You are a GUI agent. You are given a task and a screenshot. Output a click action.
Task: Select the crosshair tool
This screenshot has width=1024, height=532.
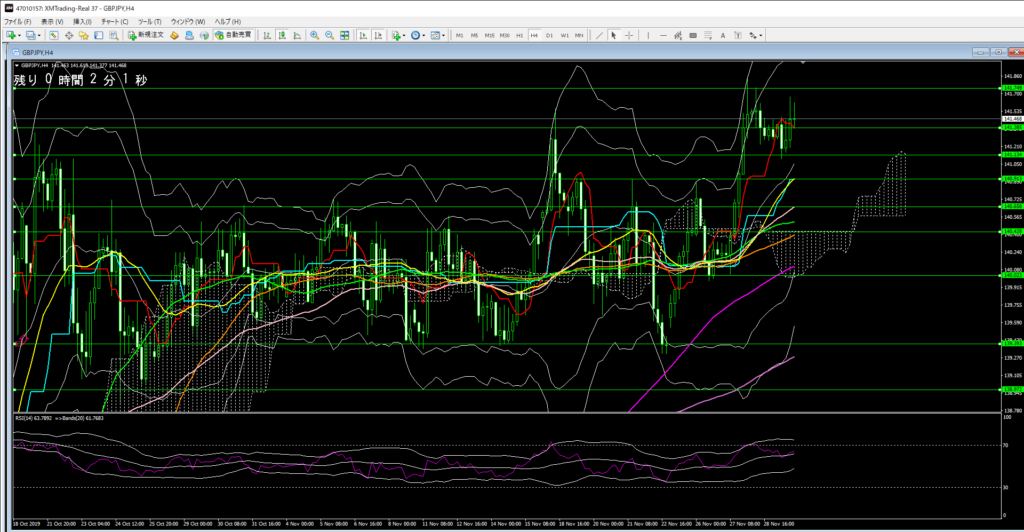pyautogui.click(x=629, y=35)
